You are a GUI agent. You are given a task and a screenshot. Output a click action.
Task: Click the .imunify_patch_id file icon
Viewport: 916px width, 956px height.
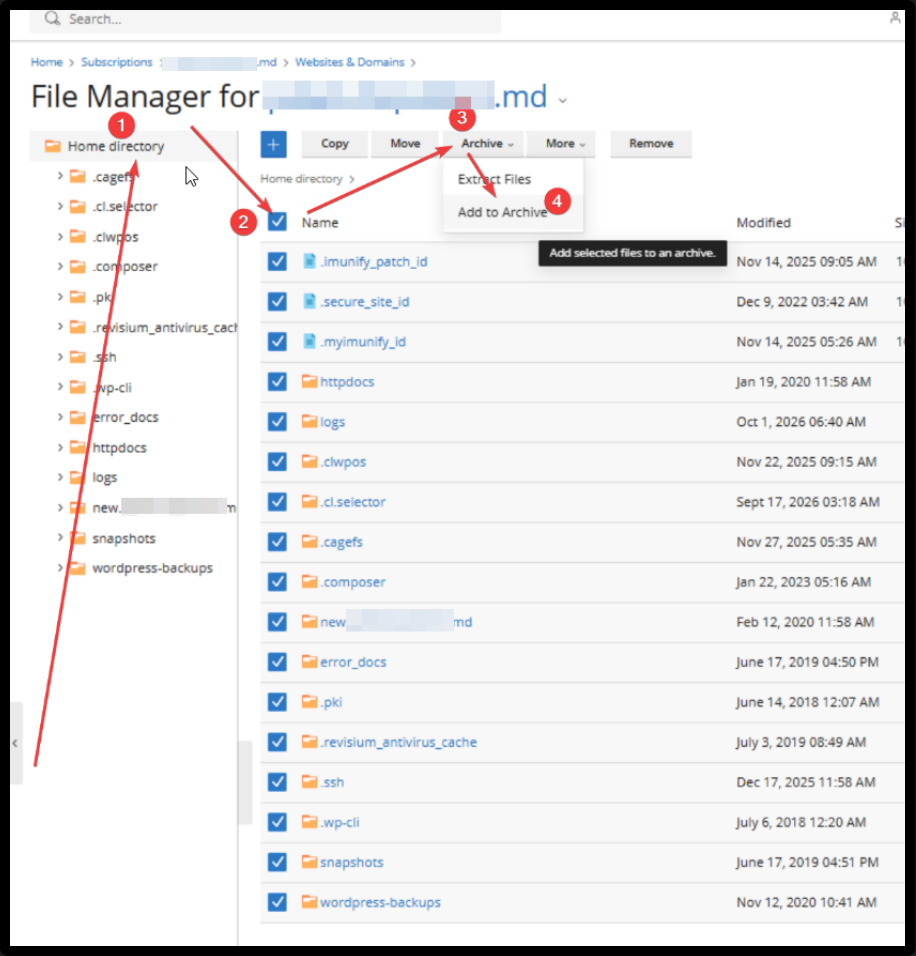(x=310, y=261)
